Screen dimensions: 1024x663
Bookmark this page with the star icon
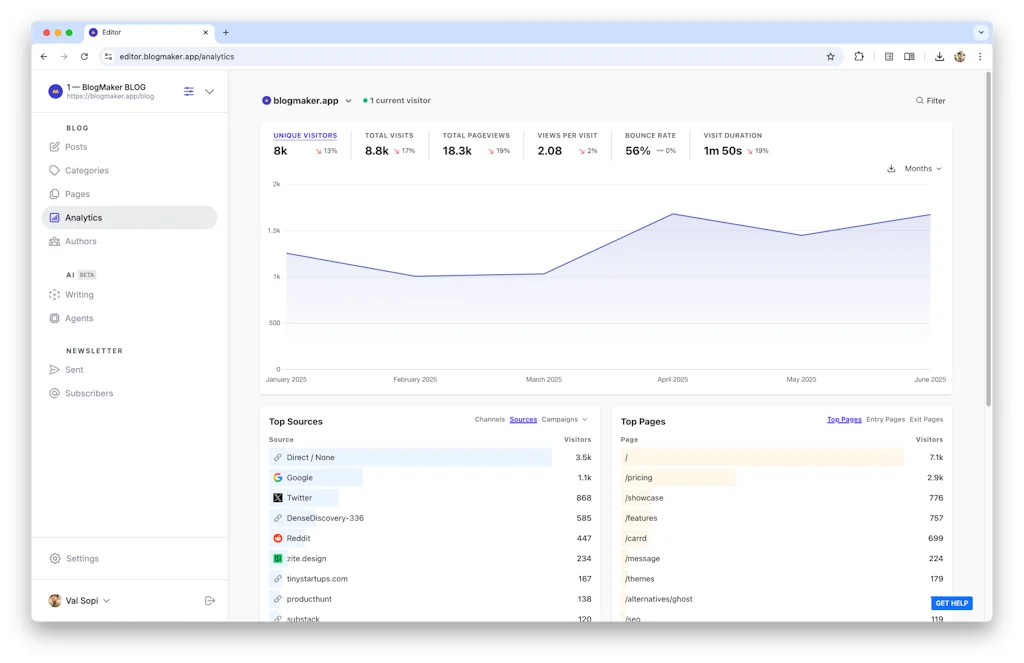point(830,57)
